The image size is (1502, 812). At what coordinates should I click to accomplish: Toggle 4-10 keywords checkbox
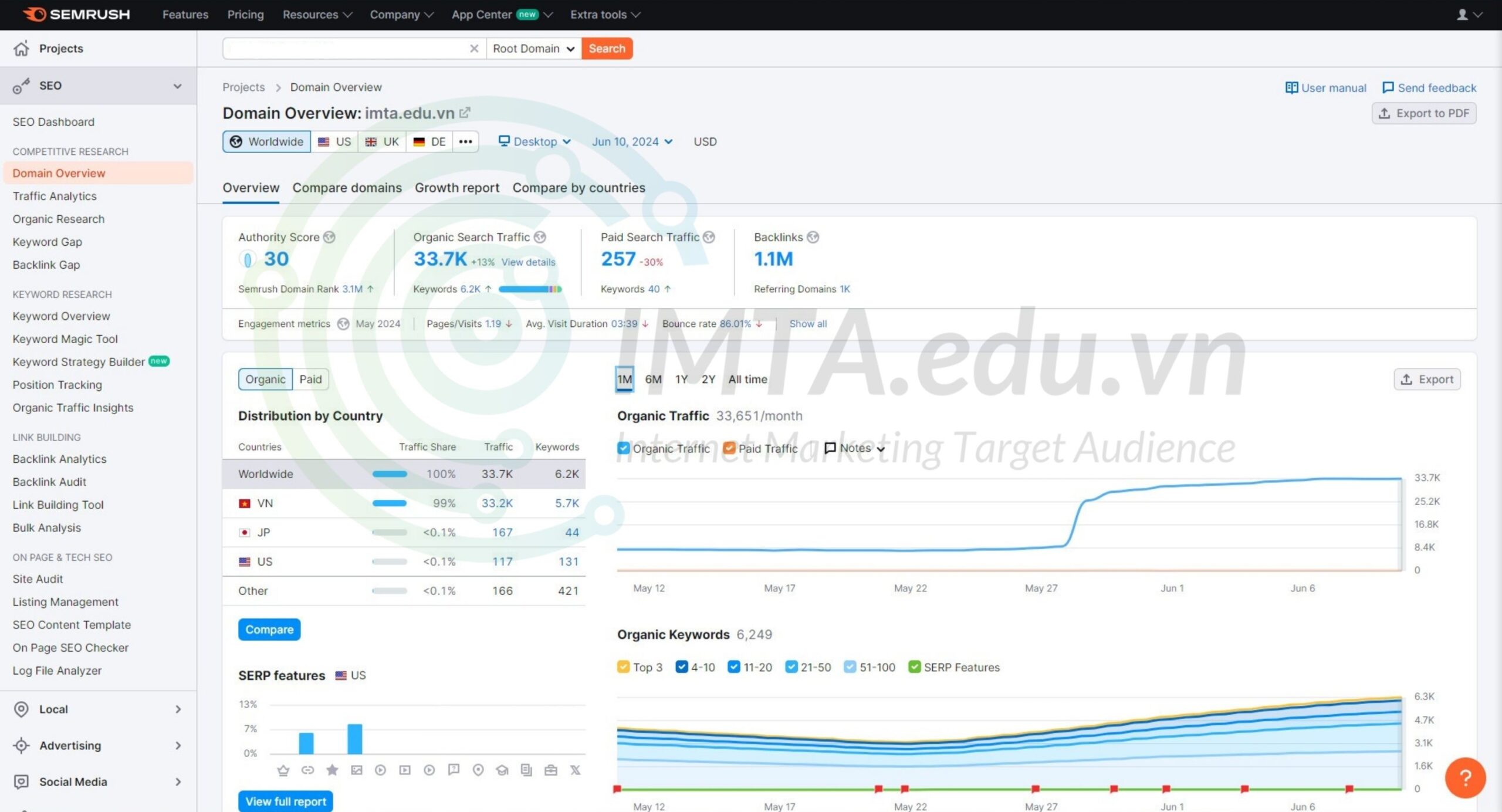coord(681,667)
